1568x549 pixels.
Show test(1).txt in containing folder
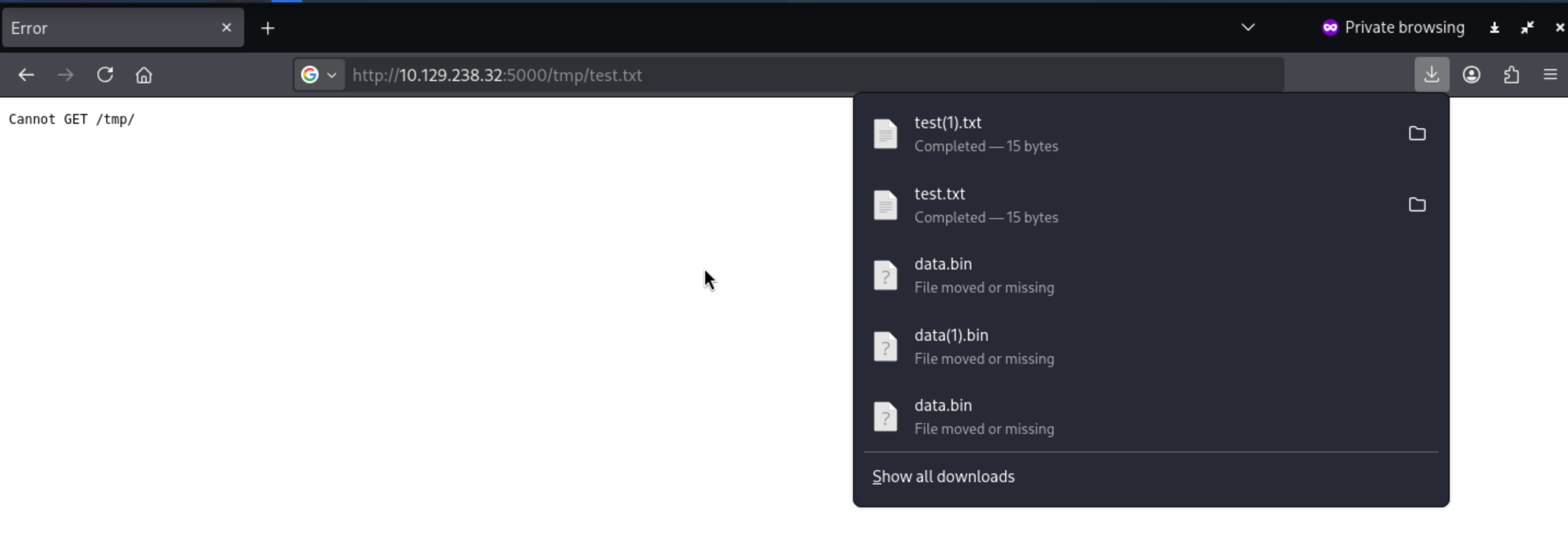point(1416,134)
